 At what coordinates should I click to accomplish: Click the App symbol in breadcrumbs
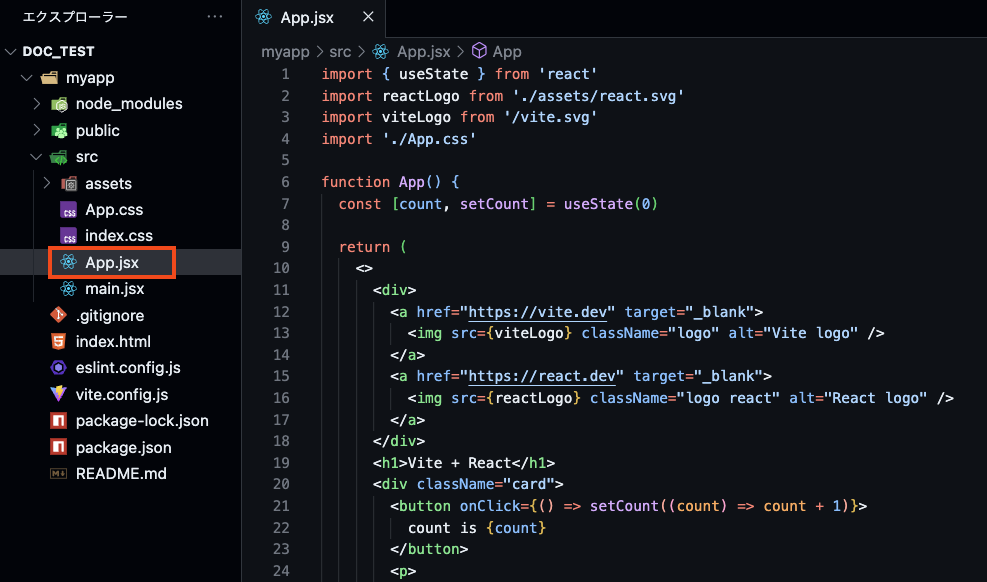[x=507, y=51]
